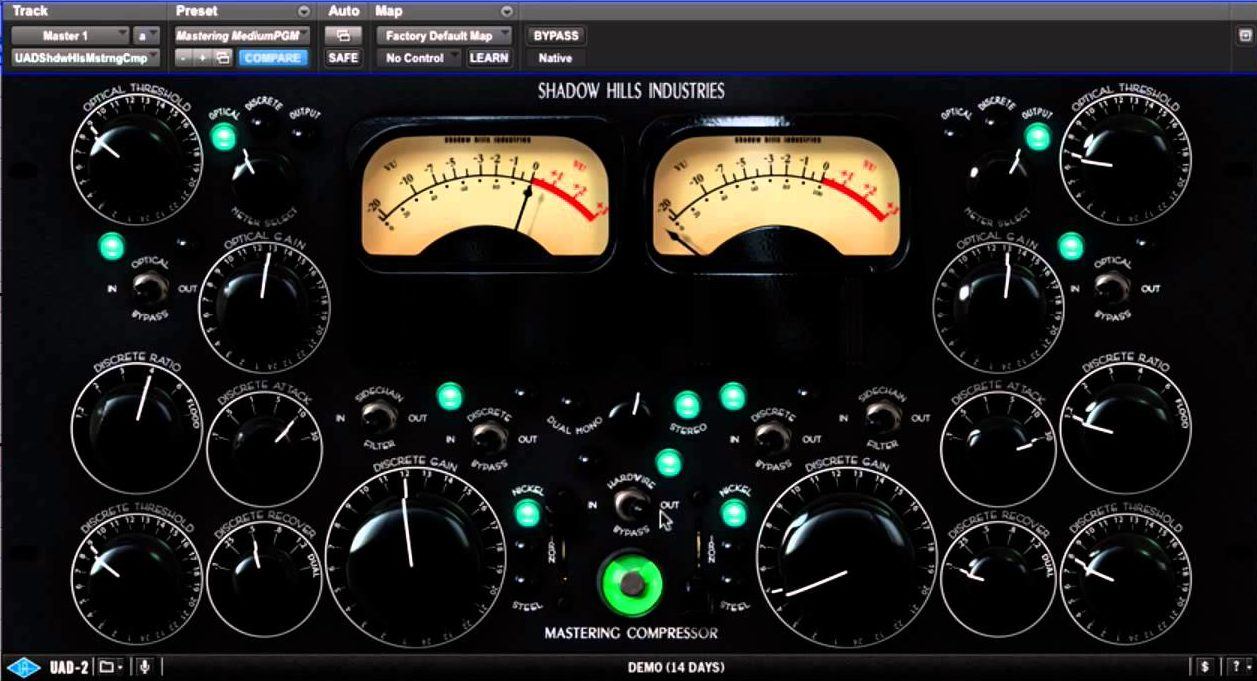1257x681 pixels.
Task: Select the next preset with plus button
Action: coord(204,58)
